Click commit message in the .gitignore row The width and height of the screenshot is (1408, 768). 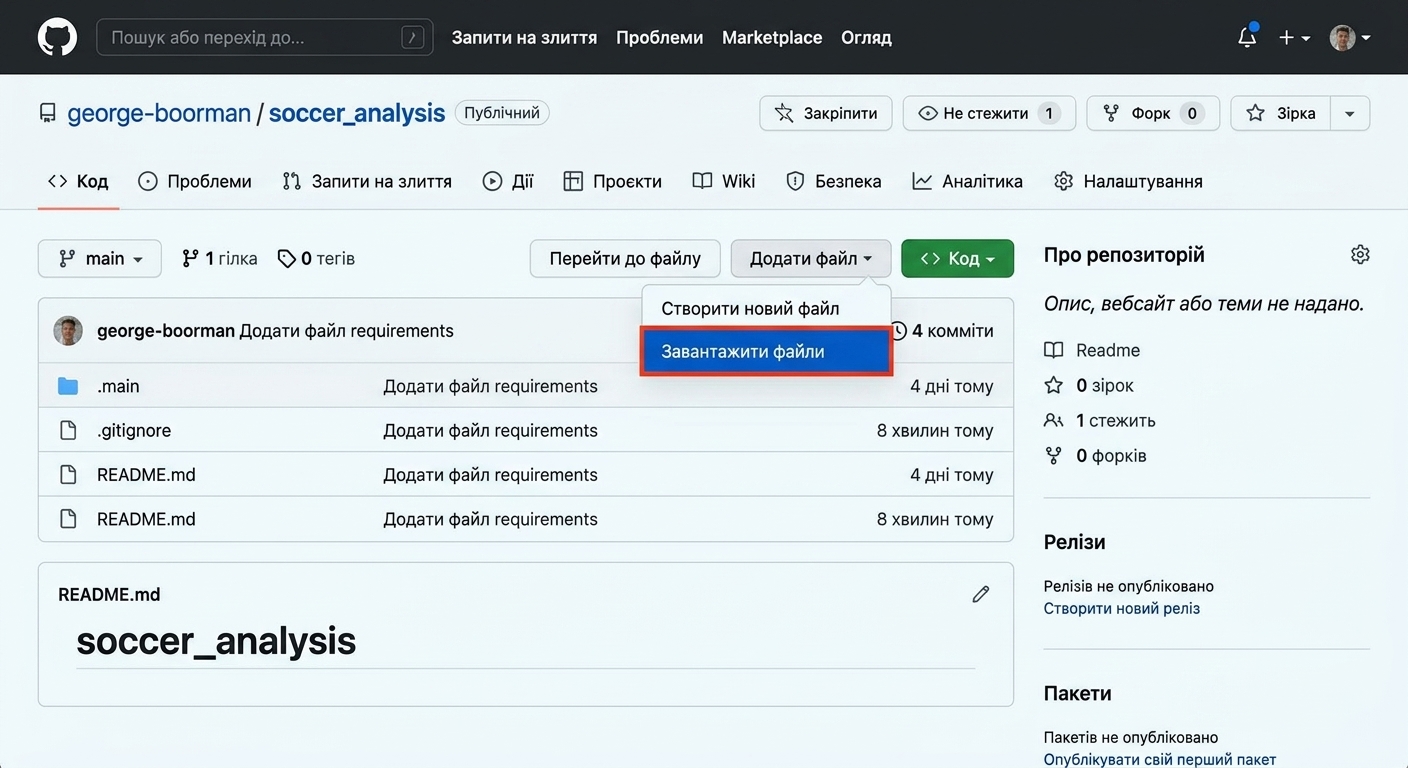(490, 430)
